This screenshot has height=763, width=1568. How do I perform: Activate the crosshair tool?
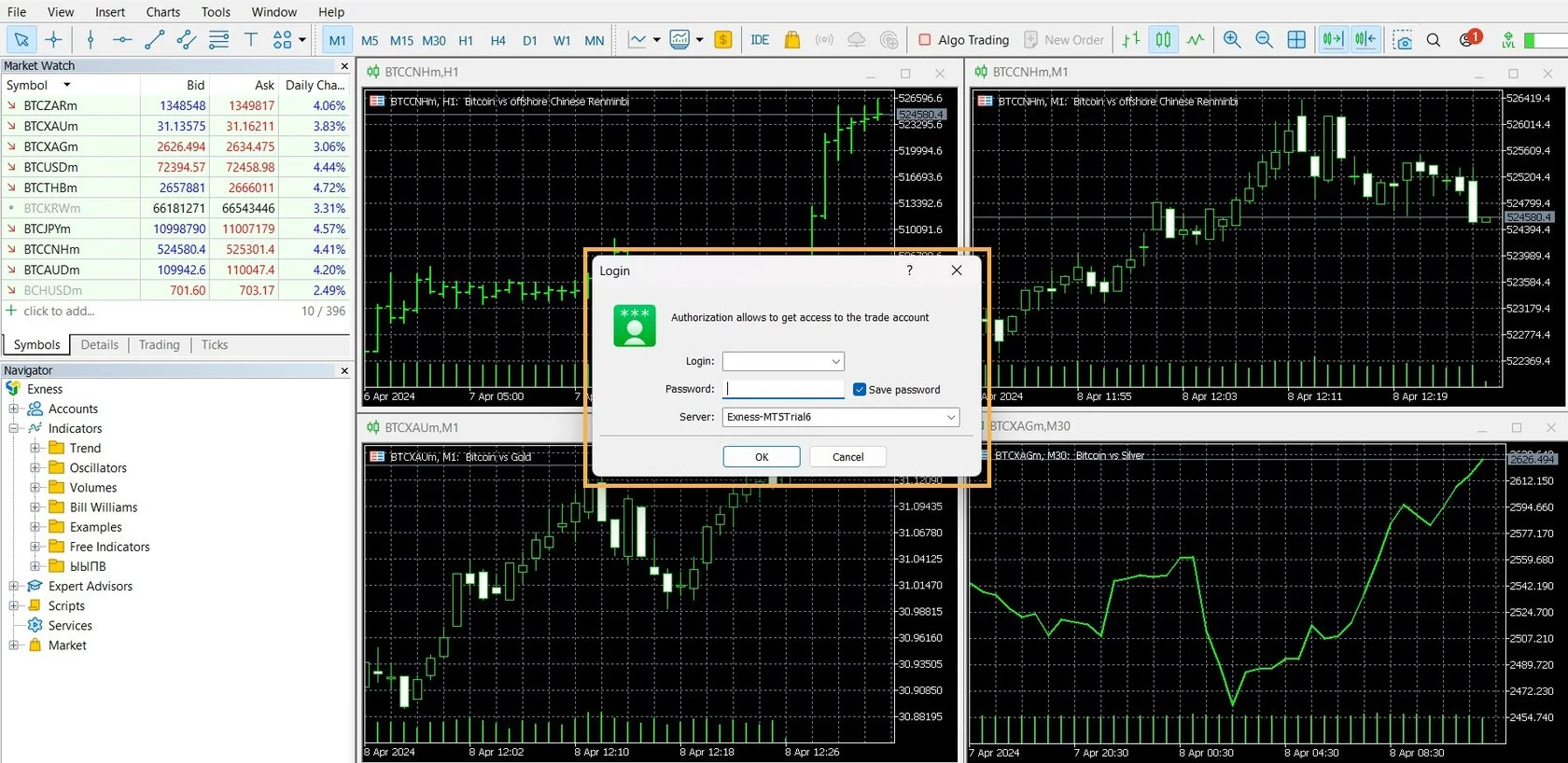click(x=53, y=39)
